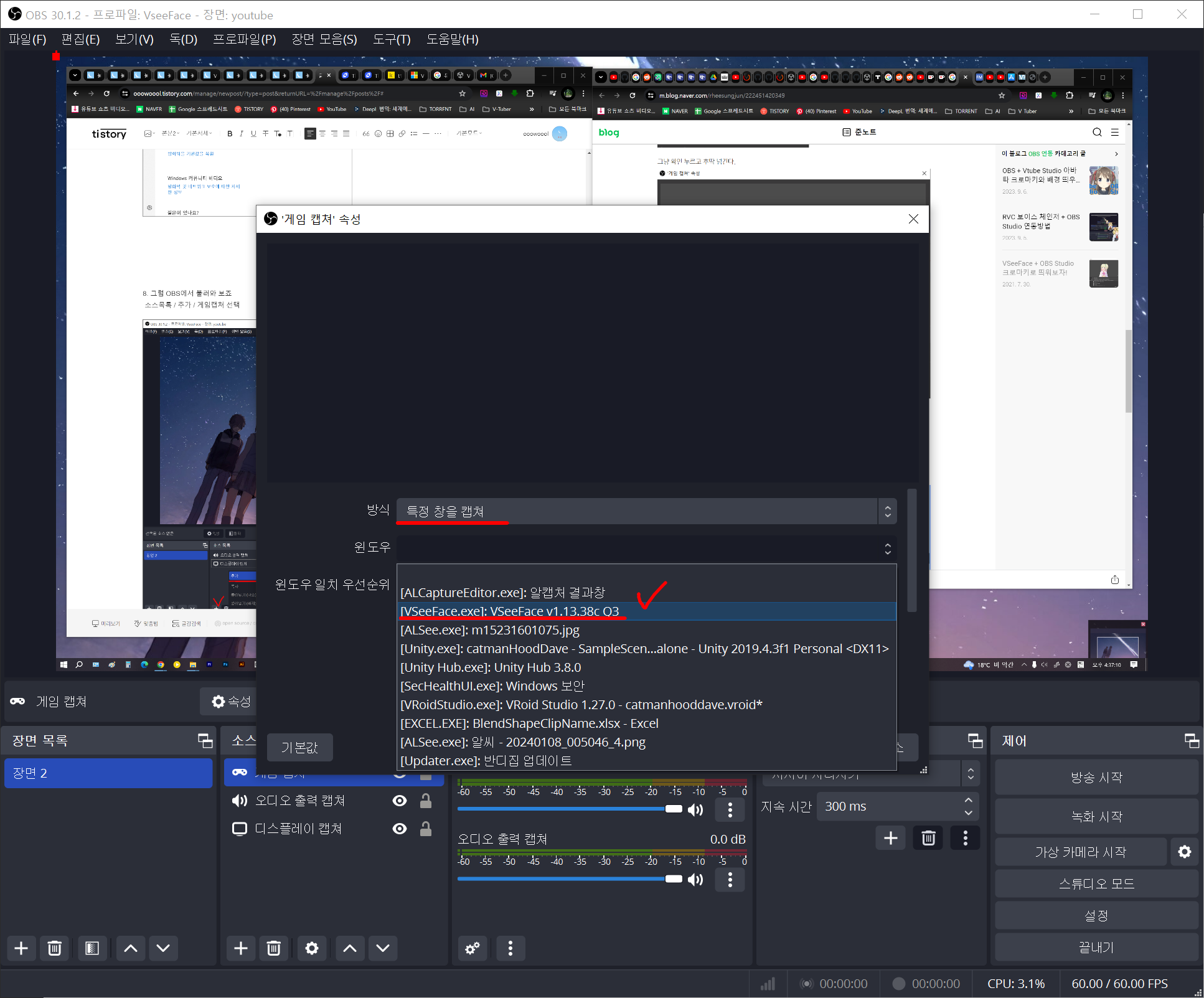Open the 프로파일(P) menu

(x=244, y=39)
